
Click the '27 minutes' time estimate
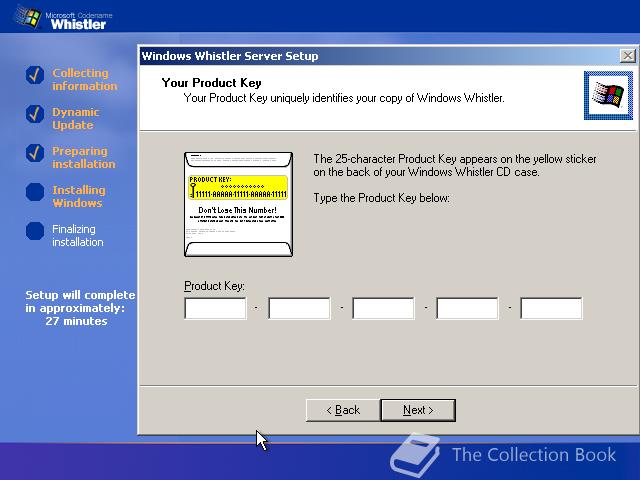76,321
